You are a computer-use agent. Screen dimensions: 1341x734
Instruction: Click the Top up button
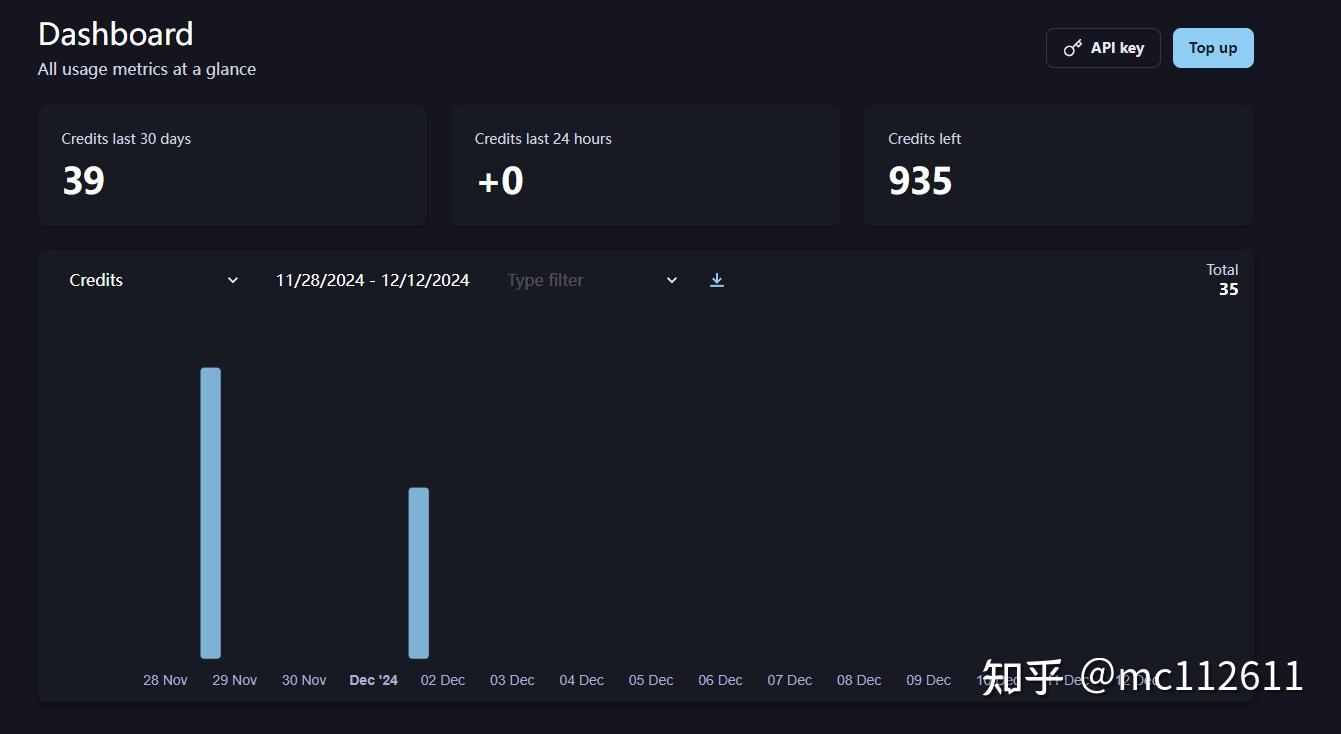coord(1212,47)
